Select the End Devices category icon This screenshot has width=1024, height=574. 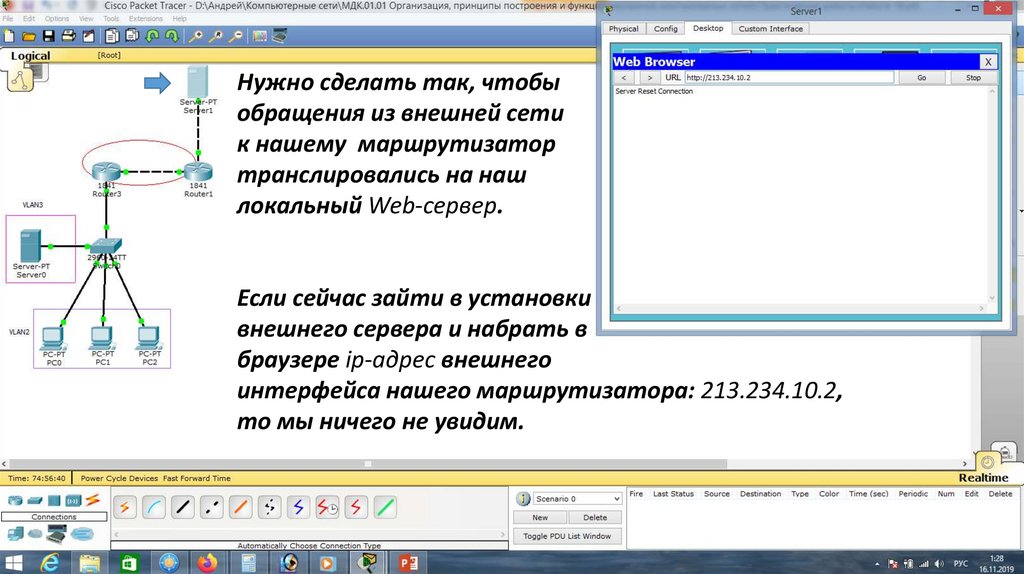(15, 534)
